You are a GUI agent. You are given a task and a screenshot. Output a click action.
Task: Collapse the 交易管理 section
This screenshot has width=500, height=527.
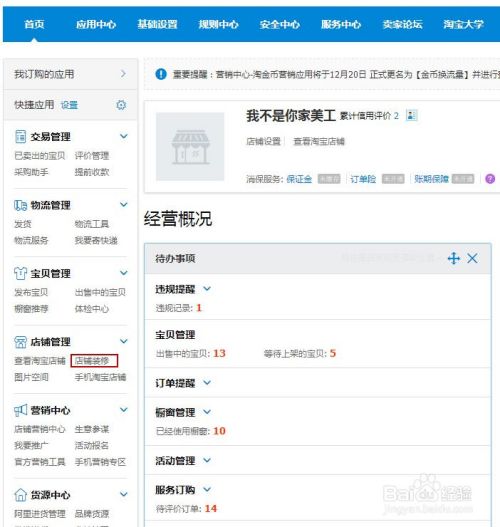(124, 136)
